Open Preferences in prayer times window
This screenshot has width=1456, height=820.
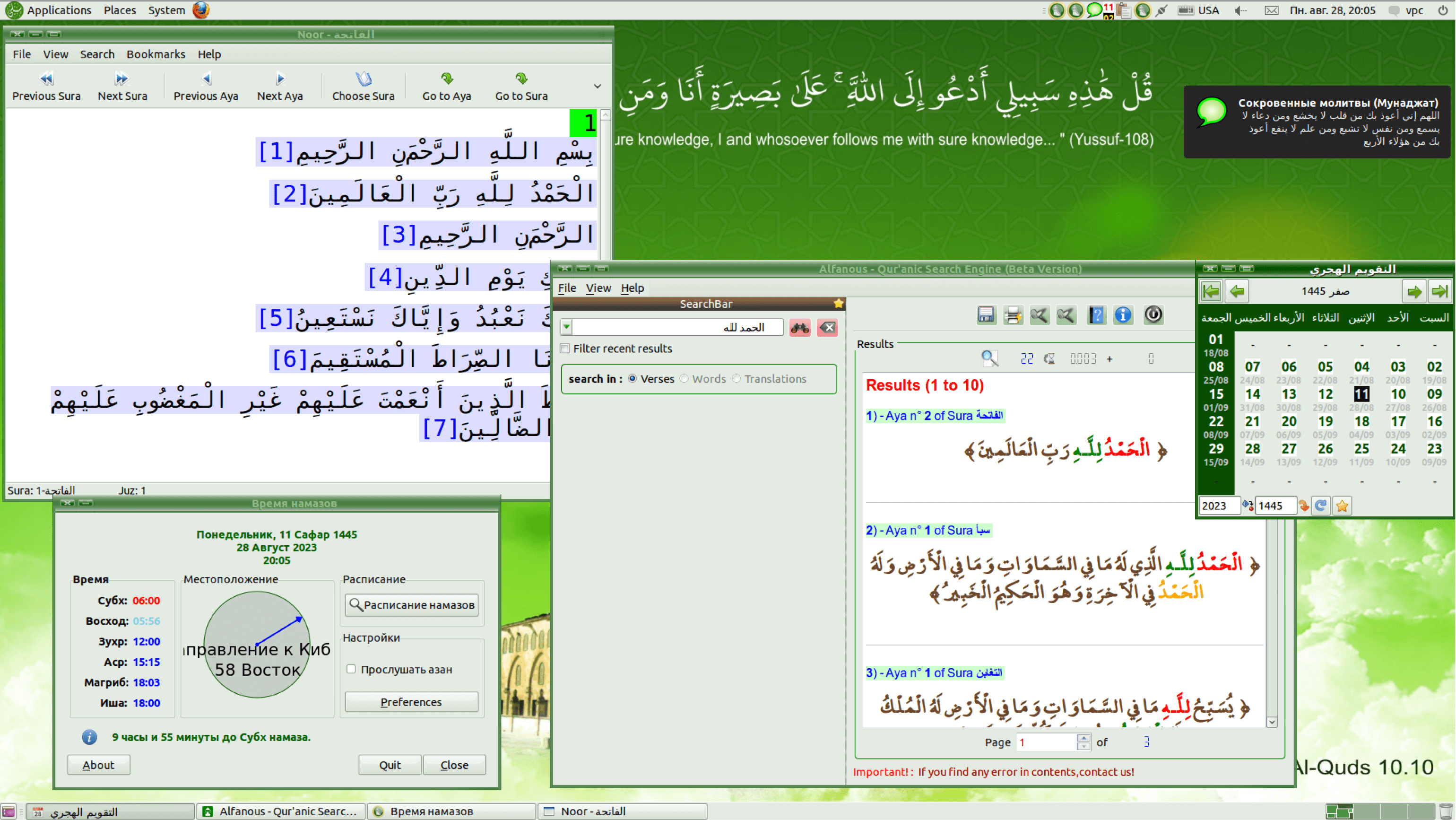click(411, 702)
